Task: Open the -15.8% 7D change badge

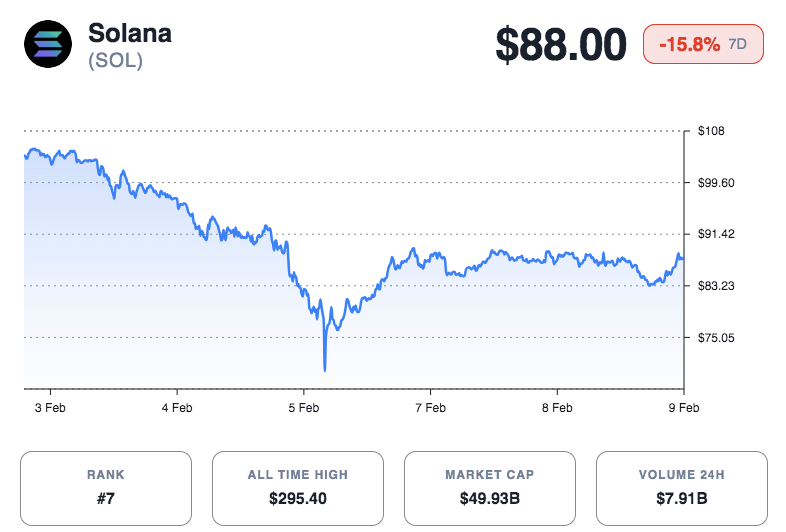Action: click(x=711, y=45)
